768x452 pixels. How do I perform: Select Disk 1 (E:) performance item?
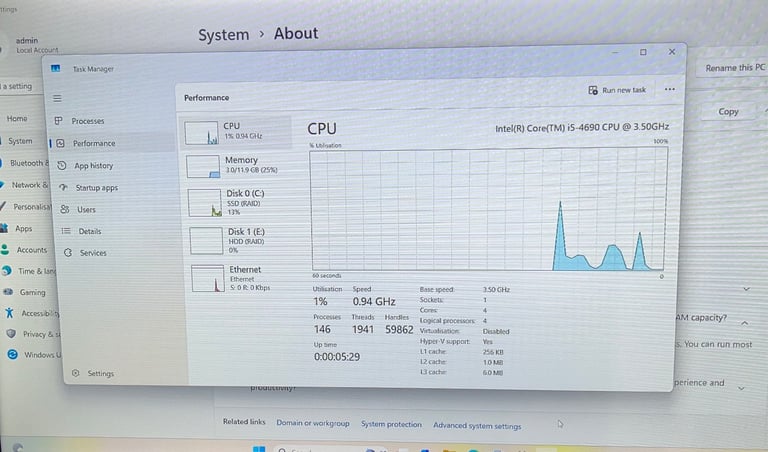[x=240, y=240]
